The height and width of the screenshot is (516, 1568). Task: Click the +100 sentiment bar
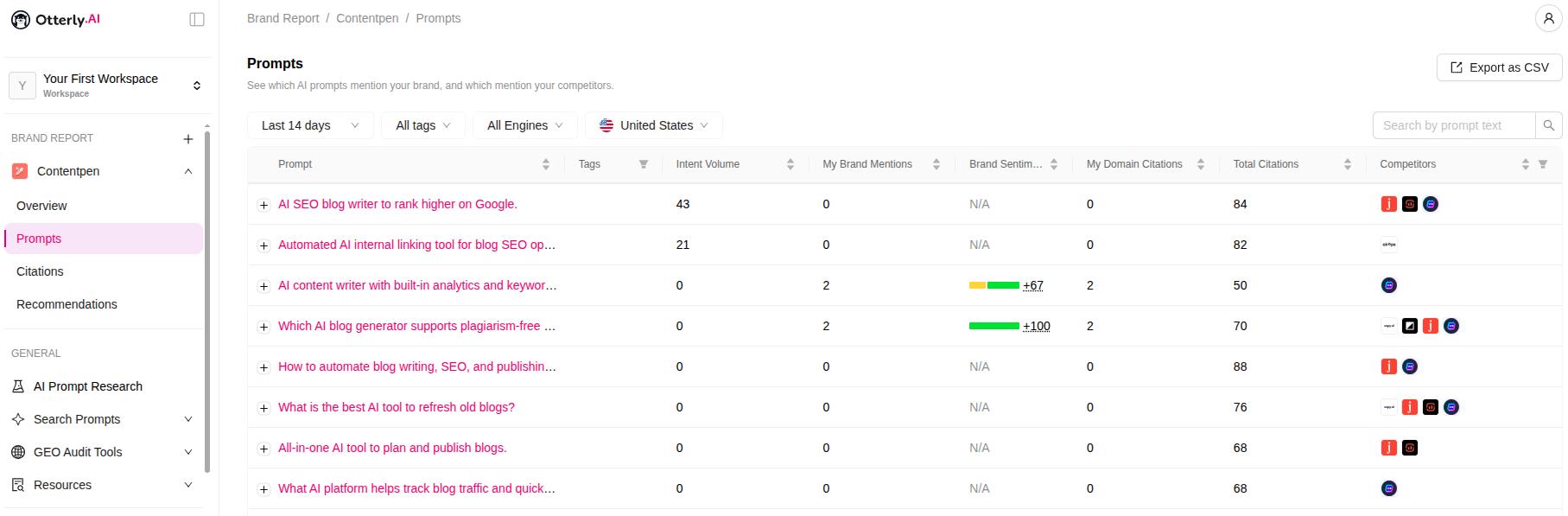(994, 326)
